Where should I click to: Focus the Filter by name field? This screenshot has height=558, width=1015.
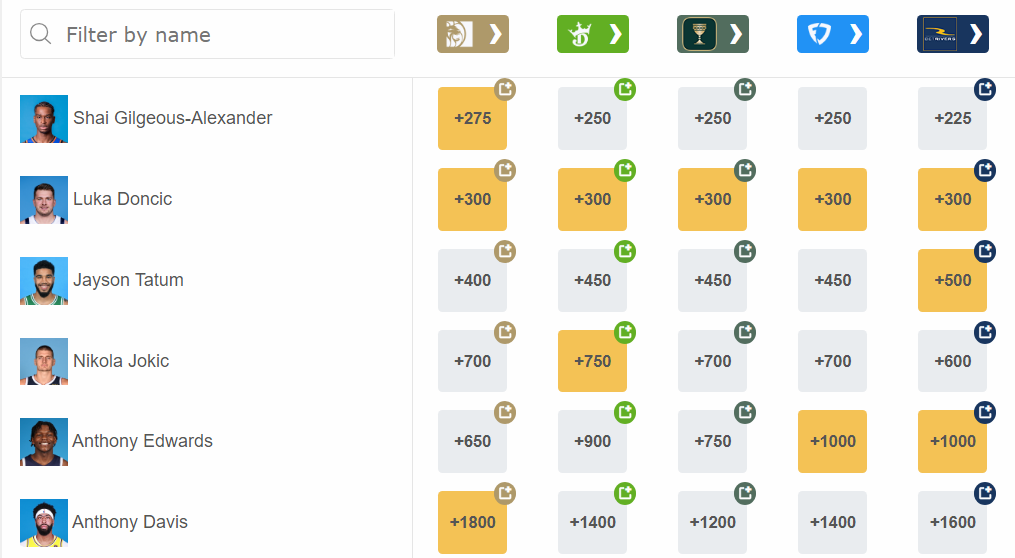(207, 34)
